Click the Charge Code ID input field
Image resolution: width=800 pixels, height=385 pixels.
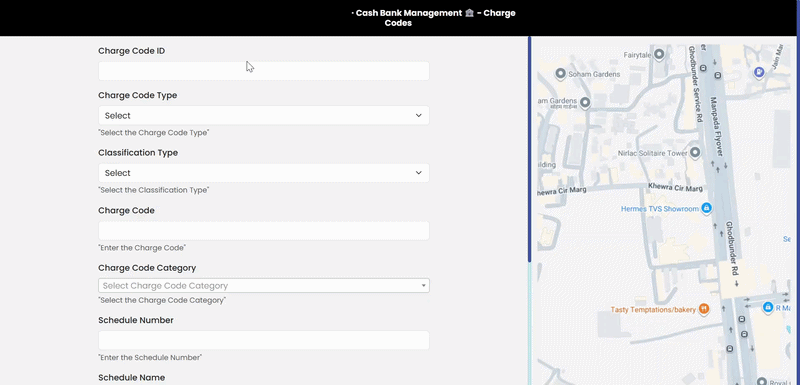[264, 71]
